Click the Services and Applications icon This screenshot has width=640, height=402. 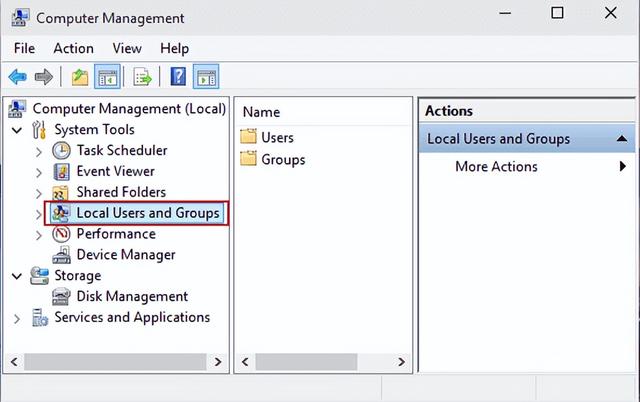tap(40, 318)
